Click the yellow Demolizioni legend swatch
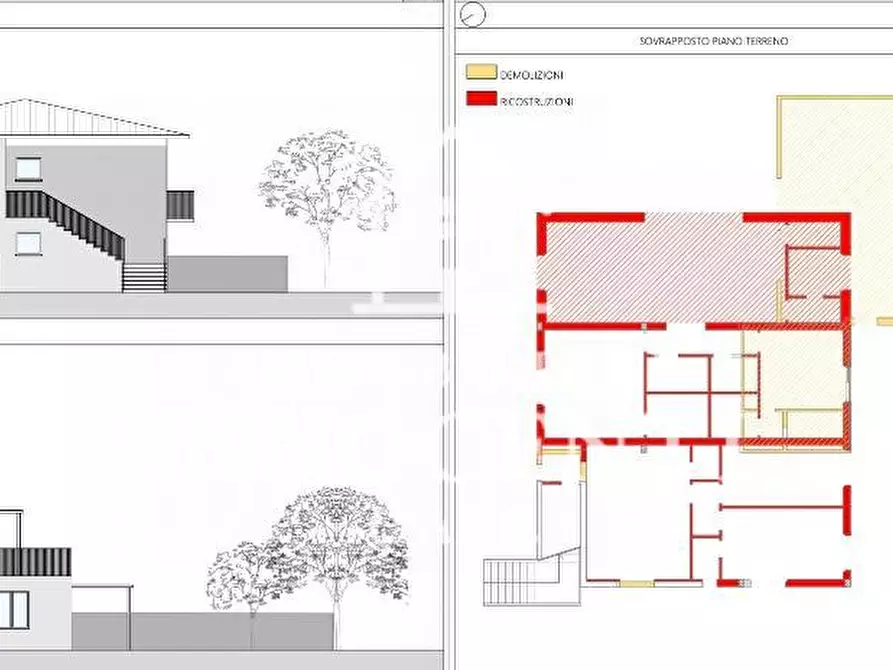This screenshot has height=670, width=893. [481, 73]
